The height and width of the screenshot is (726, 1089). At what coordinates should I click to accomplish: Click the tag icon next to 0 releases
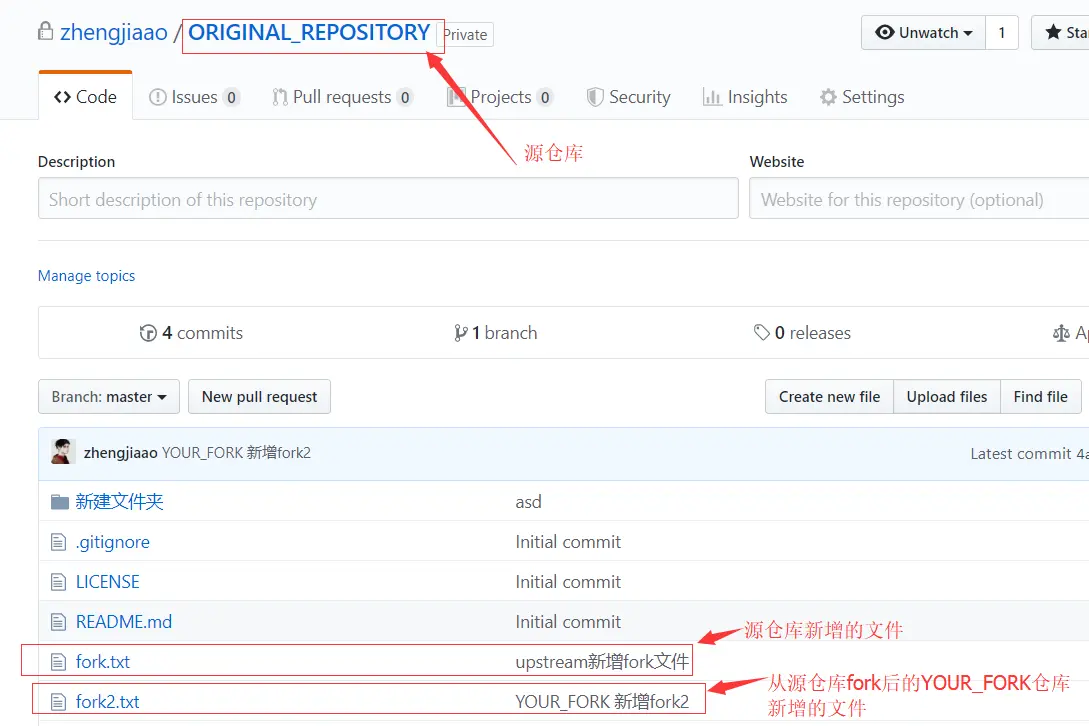click(762, 332)
